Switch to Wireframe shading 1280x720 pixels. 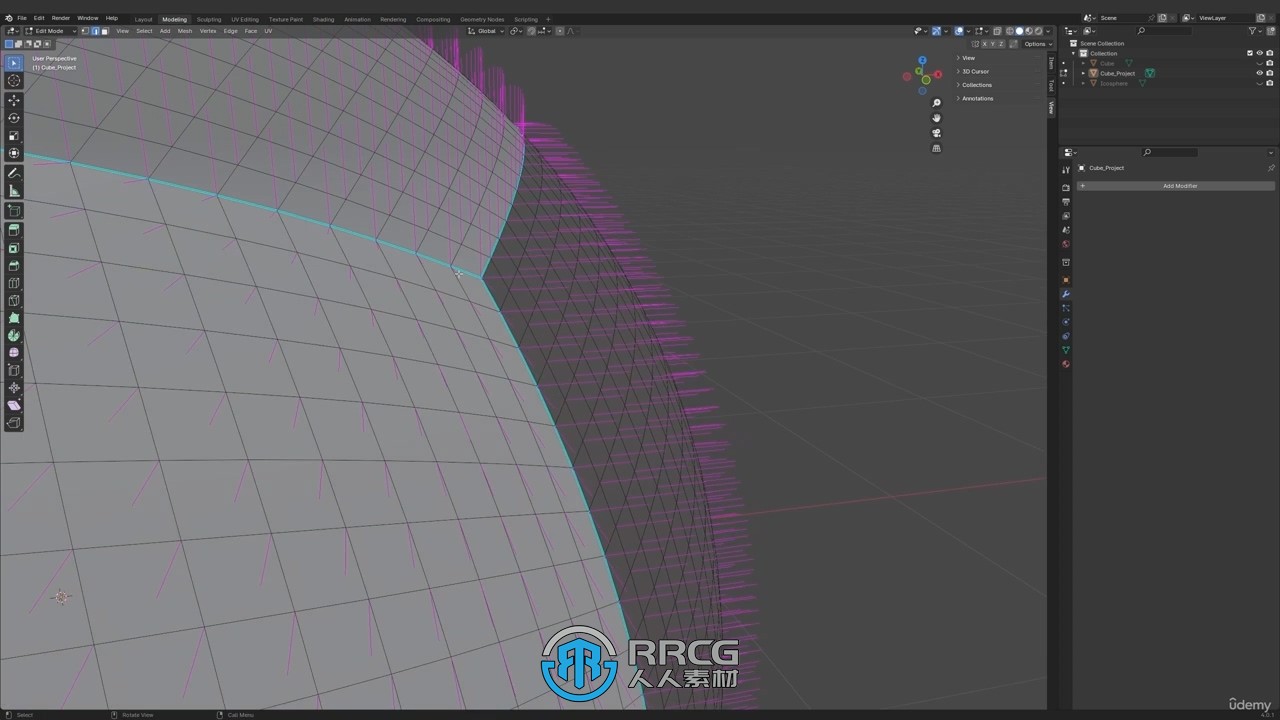tap(1010, 31)
